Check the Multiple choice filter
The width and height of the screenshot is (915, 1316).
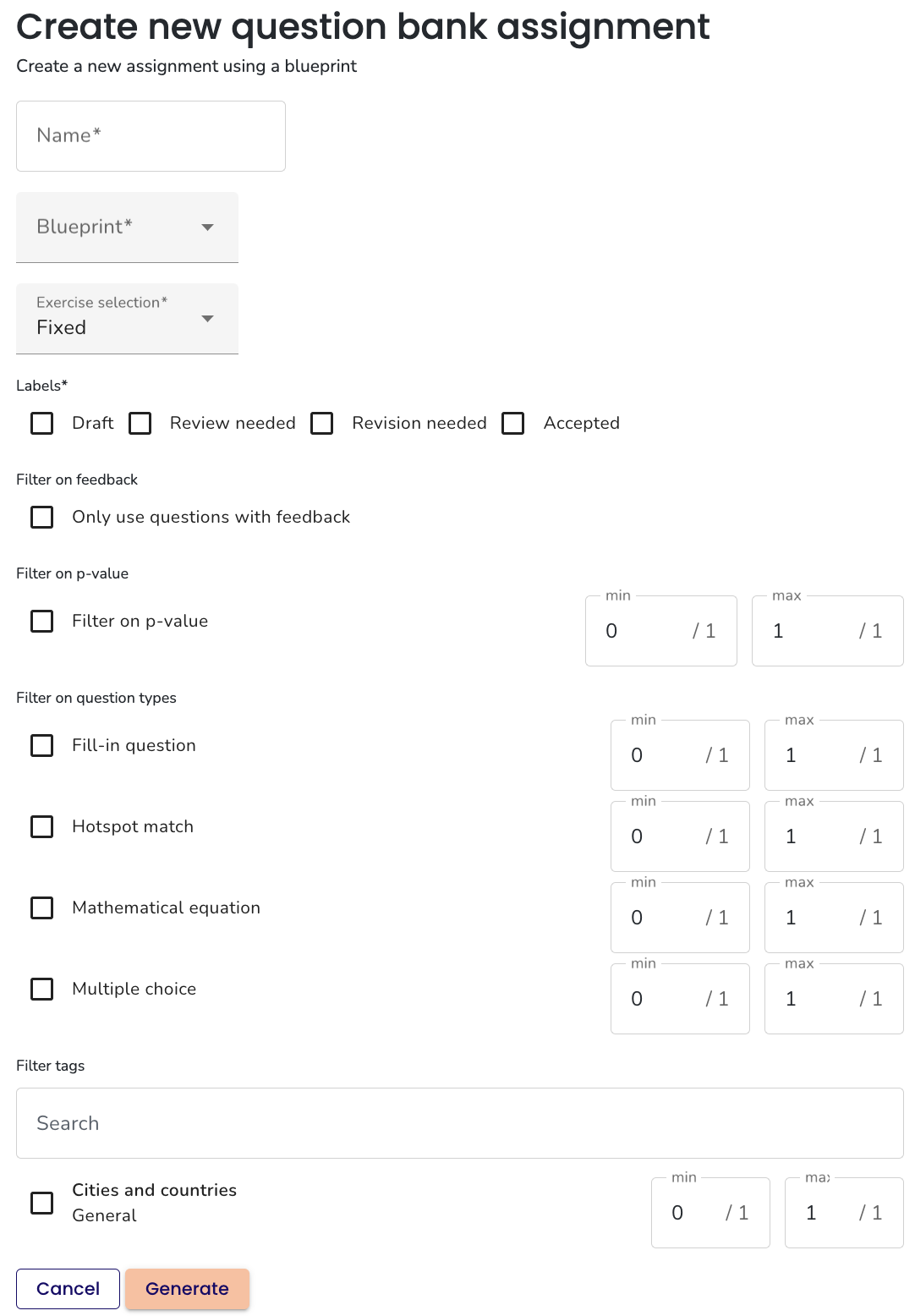point(41,989)
